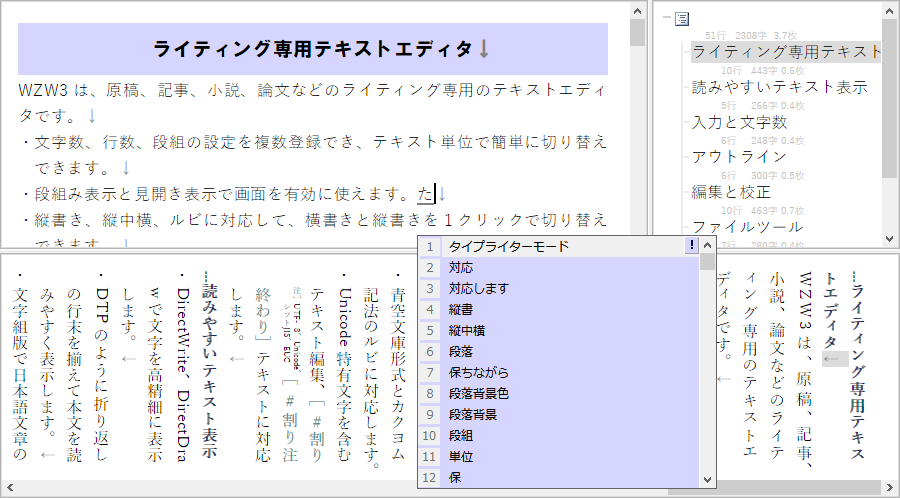Click the outline stats 5行 266字 0.4枚
Viewport: 900px width, 498px height.
pyautogui.click(x=762, y=106)
